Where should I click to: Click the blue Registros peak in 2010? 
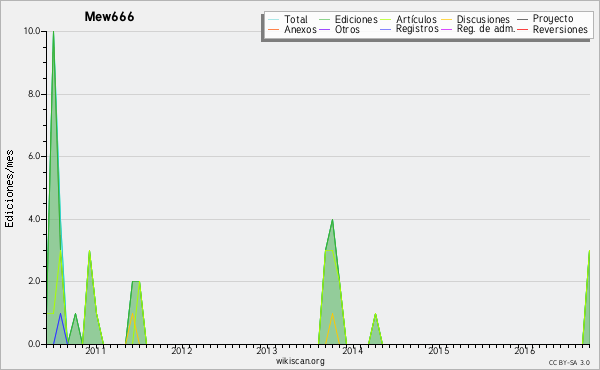[60, 315]
